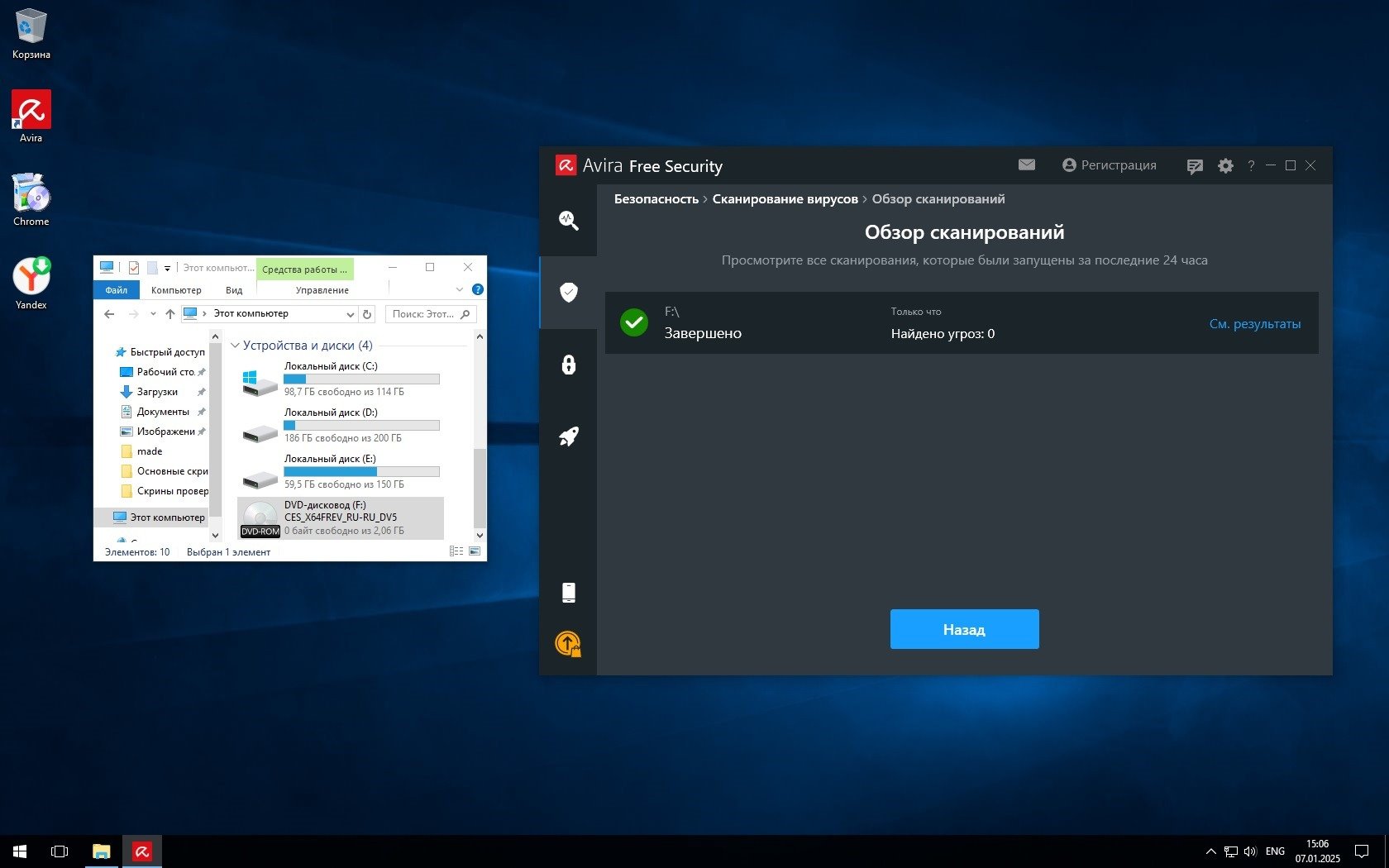Expand the address bar history dropdown
The width and height of the screenshot is (1389, 868).
point(350,314)
